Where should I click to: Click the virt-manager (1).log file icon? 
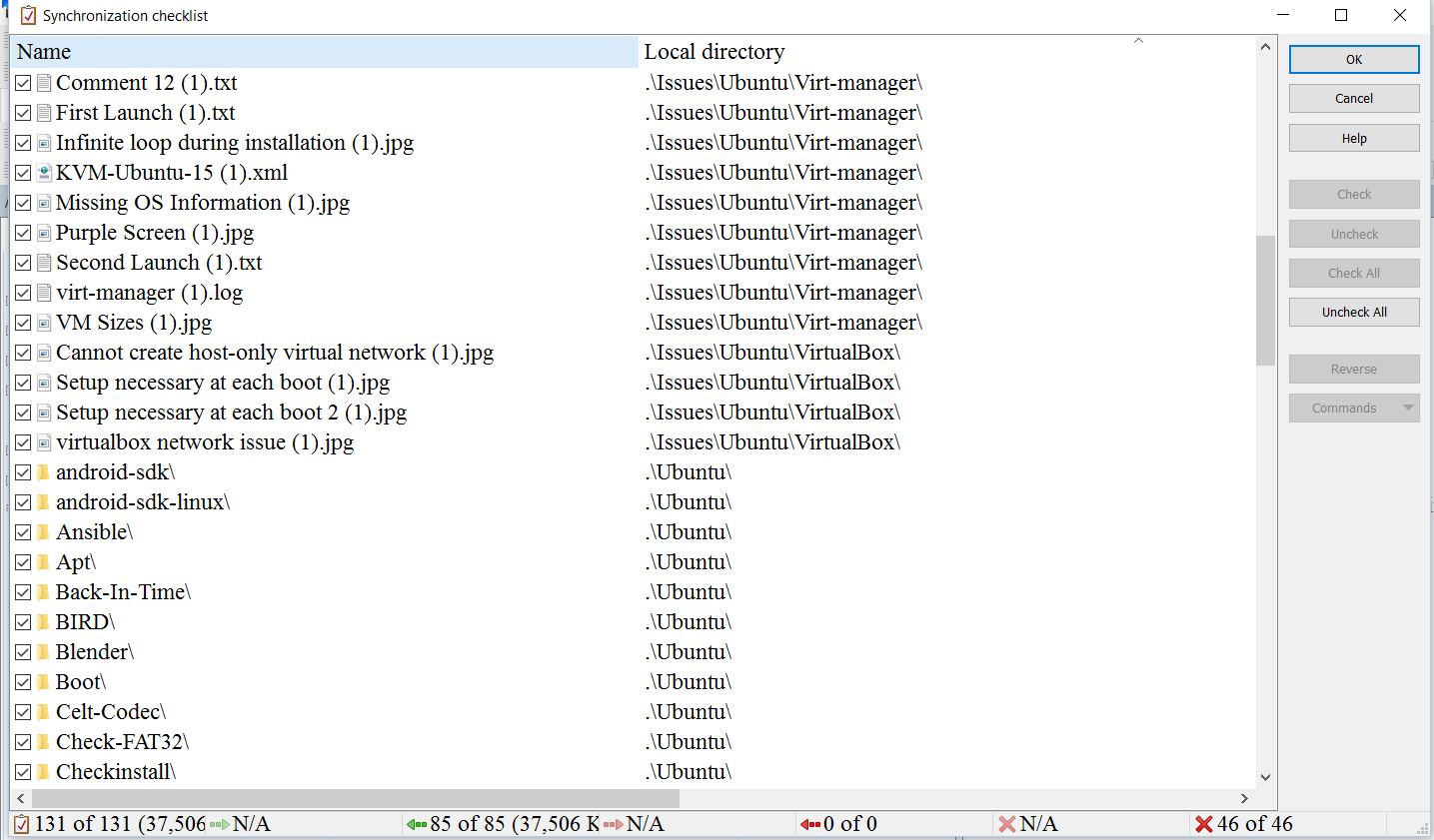click(x=44, y=293)
